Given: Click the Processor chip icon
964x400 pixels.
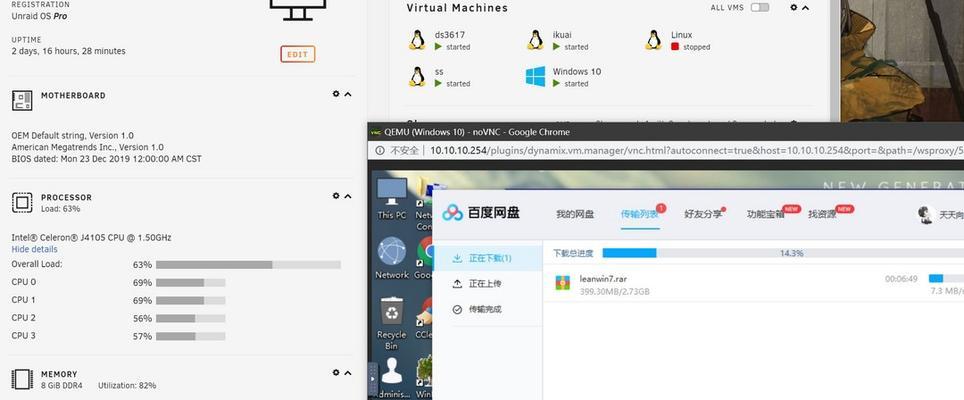Looking at the screenshot, I should click(22, 202).
